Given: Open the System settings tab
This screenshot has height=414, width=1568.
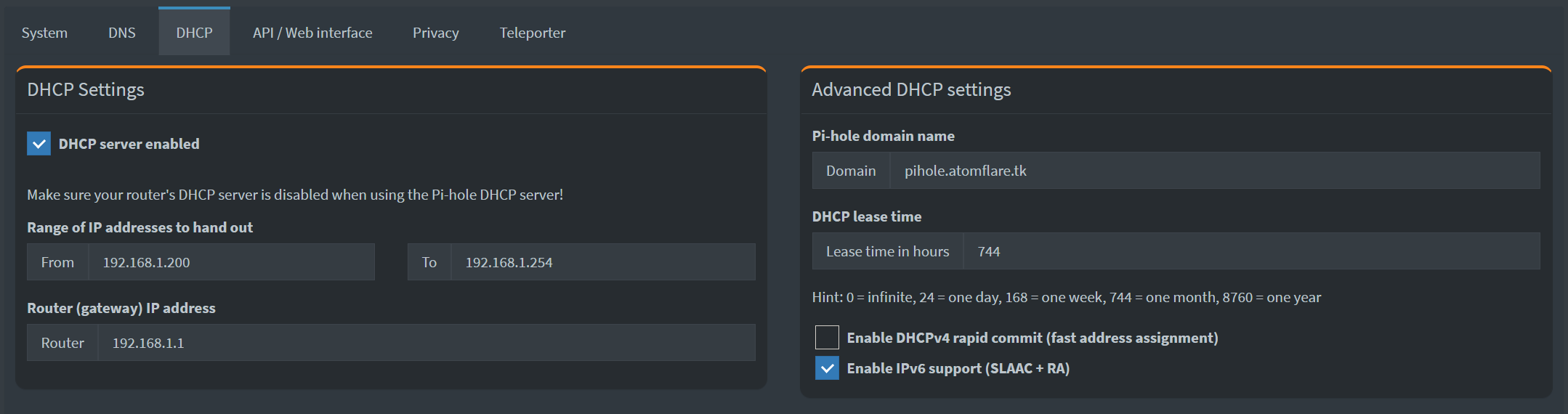Looking at the screenshot, I should (x=44, y=33).
